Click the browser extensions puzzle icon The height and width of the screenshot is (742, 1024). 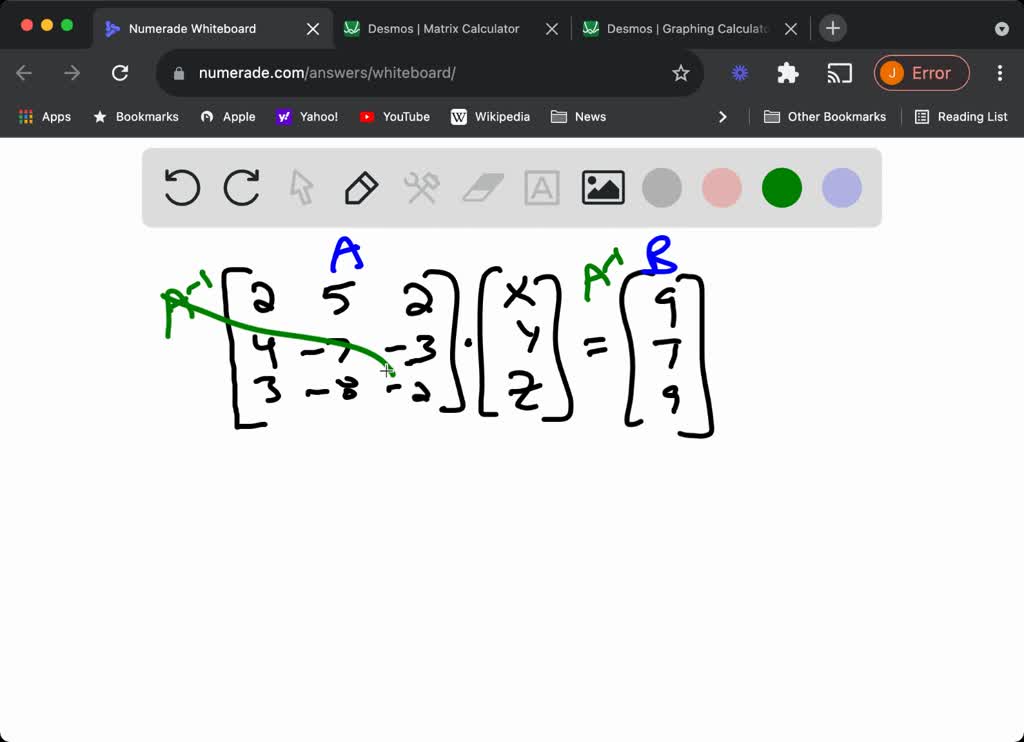[x=787, y=73]
